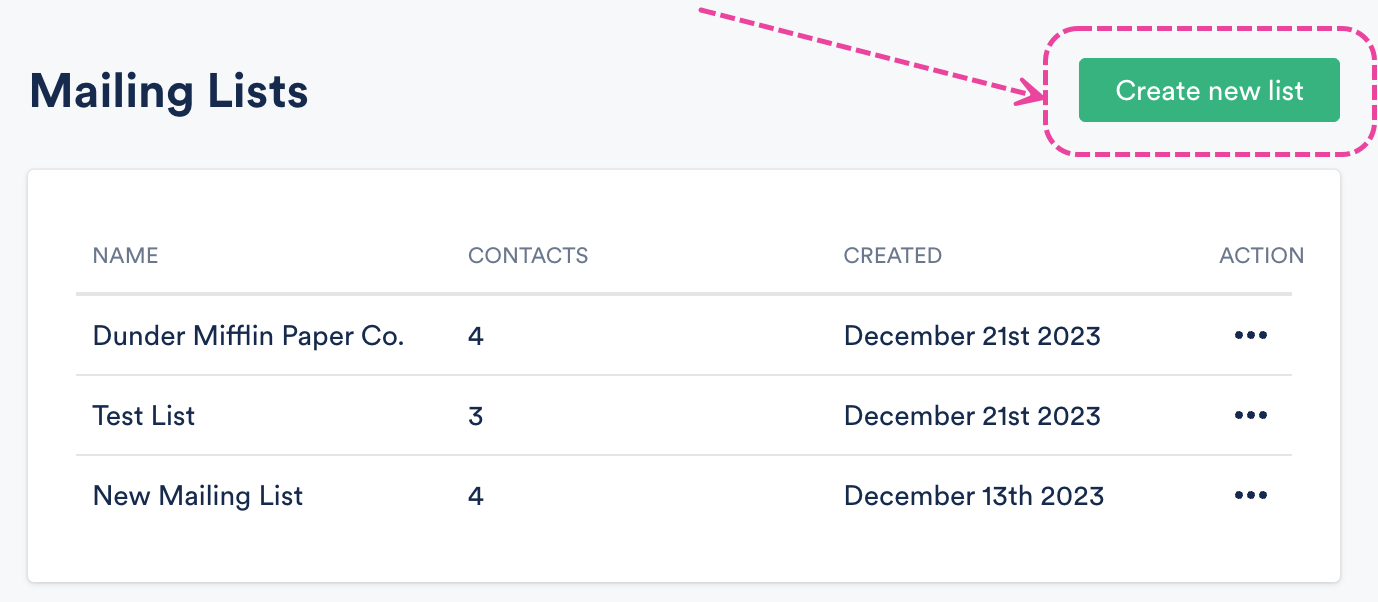Click the Mailing Lists page heading
The width and height of the screenshot is (1378, 602).
(x=169, y=92)
